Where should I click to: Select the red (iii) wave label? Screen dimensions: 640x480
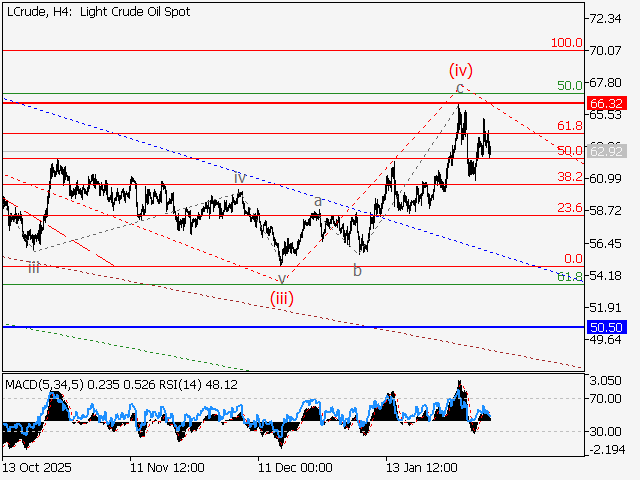click(x=283, y=297)
